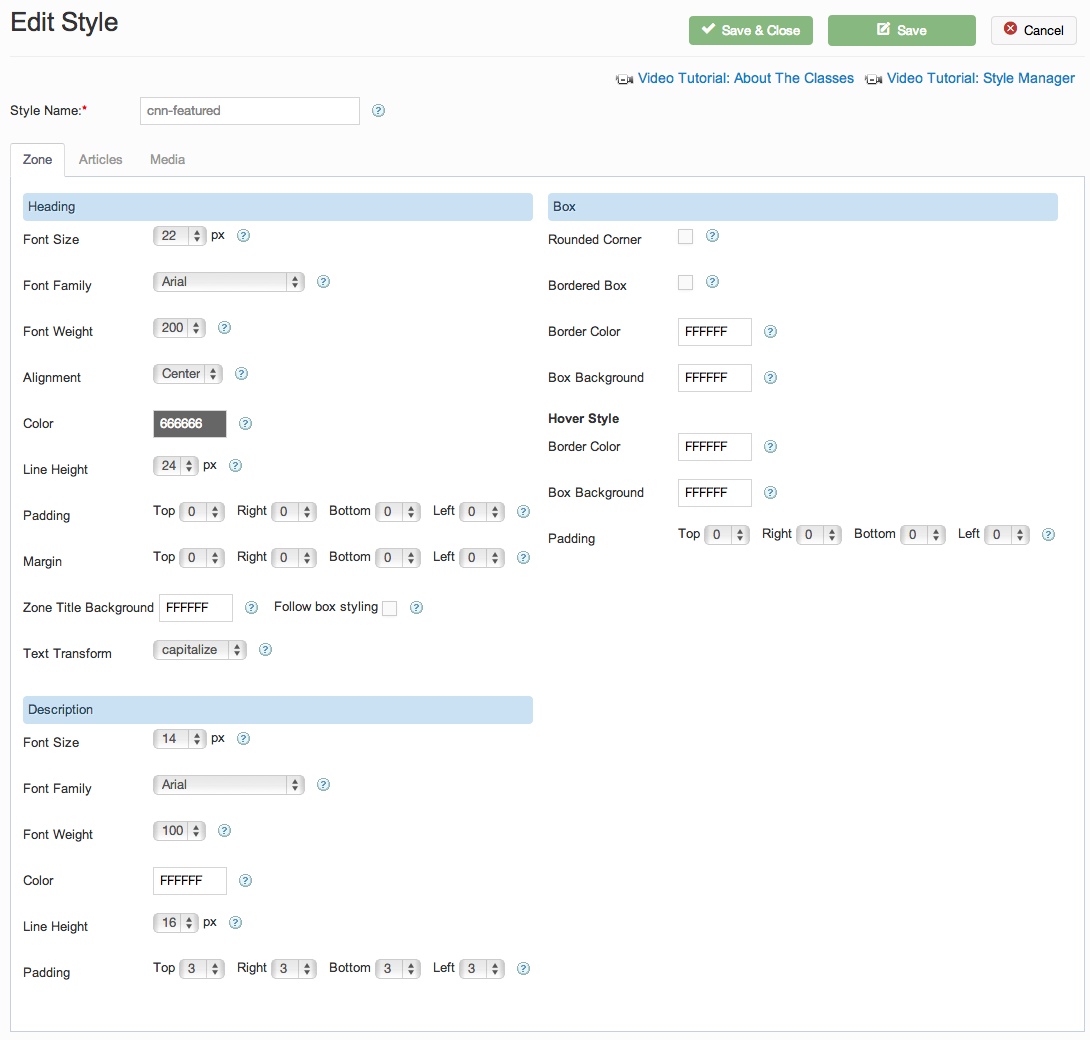The width and height of the screenshot is (1090, 1040).
Task: Open Description Padding Bottom selector
Action: [x=398, y=968]
